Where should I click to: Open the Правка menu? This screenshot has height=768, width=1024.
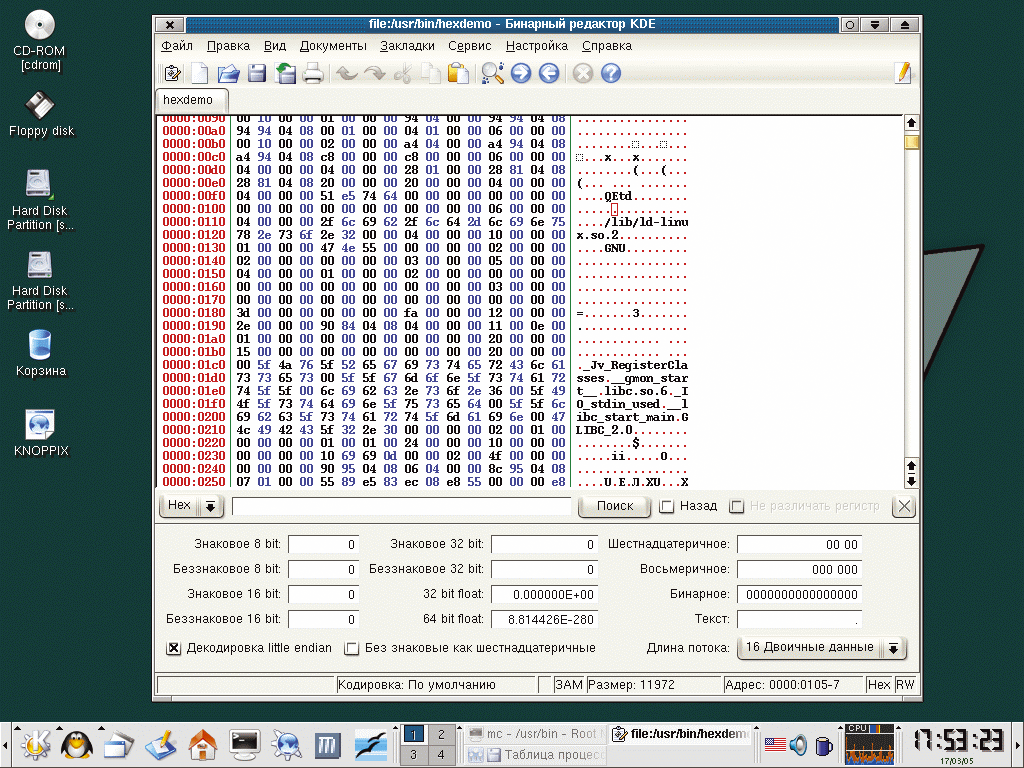click(x=229, y=46)
